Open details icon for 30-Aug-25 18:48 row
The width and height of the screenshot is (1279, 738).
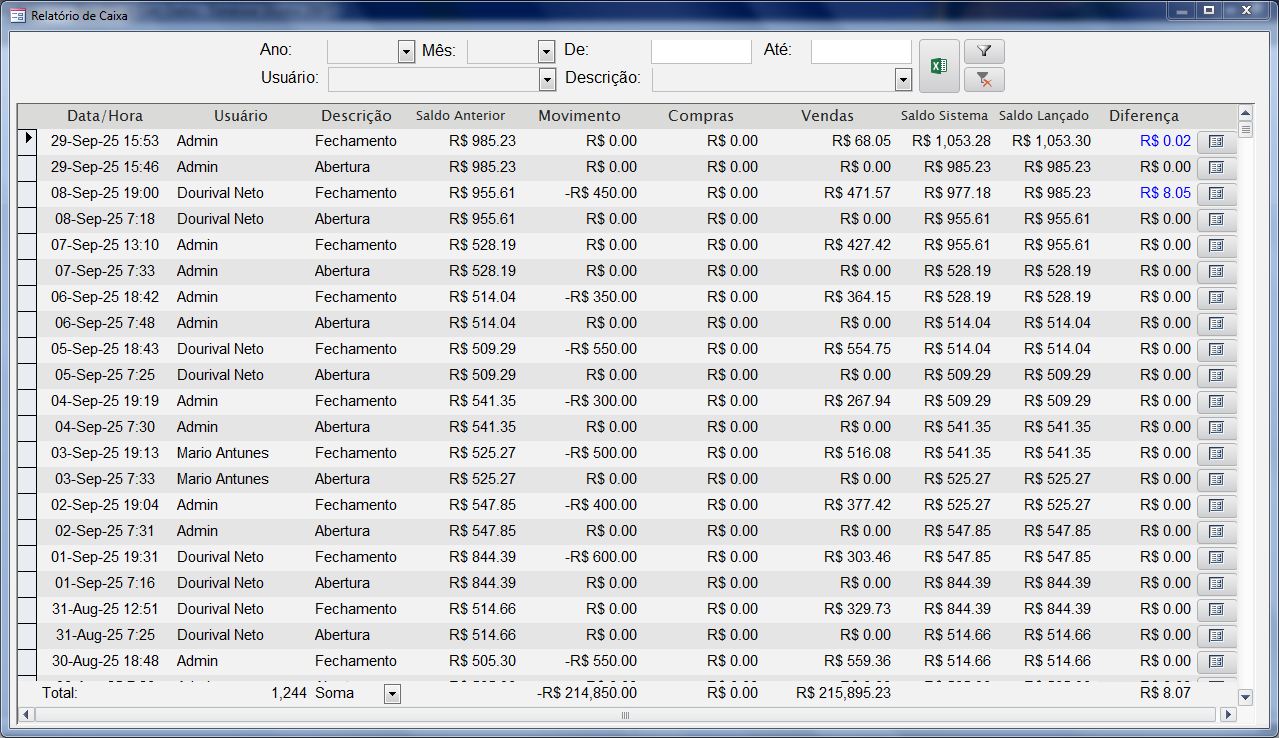click(x=1216, y=662)
